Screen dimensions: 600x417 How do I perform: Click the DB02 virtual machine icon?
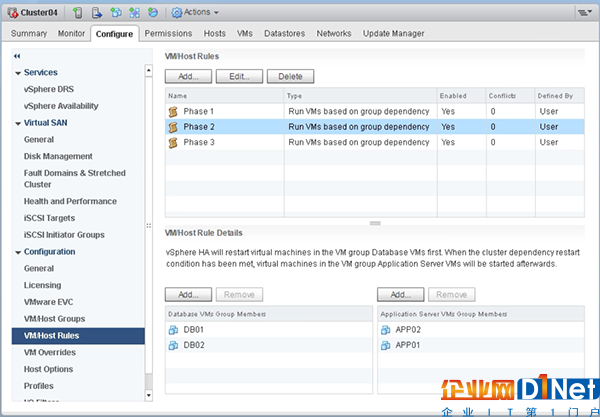coord(173,345)
